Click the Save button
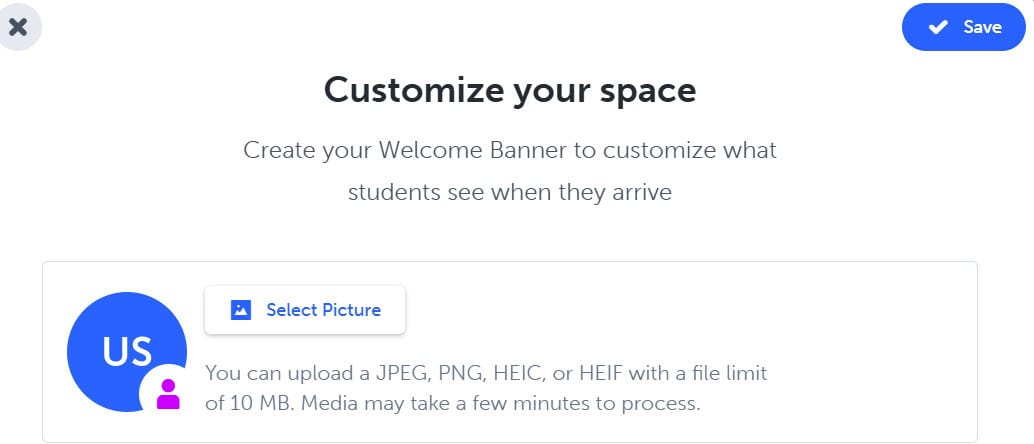Image resolution: width=1034 pixels, height=444 pixels. click(x=966, y=27)
